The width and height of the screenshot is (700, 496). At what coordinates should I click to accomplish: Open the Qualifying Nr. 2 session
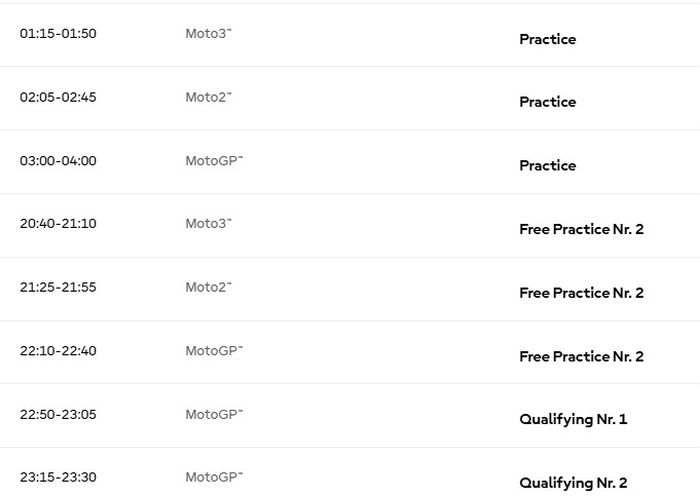[x=573, y=483]
